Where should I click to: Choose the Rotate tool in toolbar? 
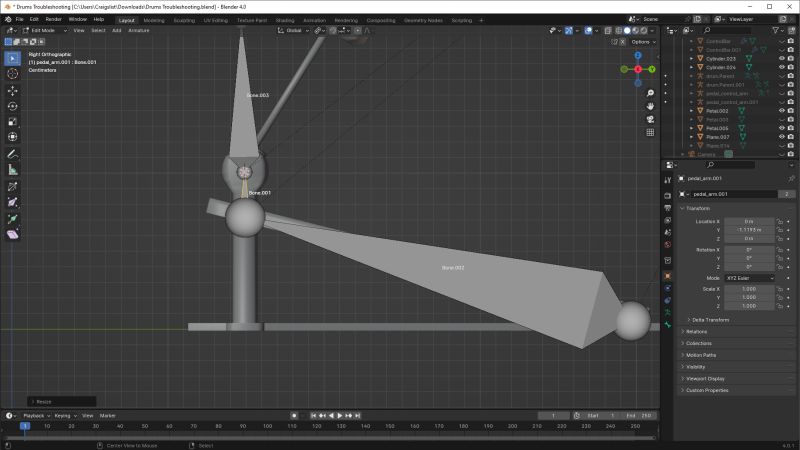pyautogui.click(x=13, y=106)
